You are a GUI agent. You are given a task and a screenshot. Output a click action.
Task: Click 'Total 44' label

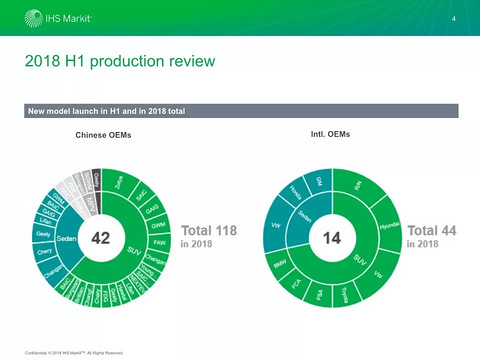432,231
